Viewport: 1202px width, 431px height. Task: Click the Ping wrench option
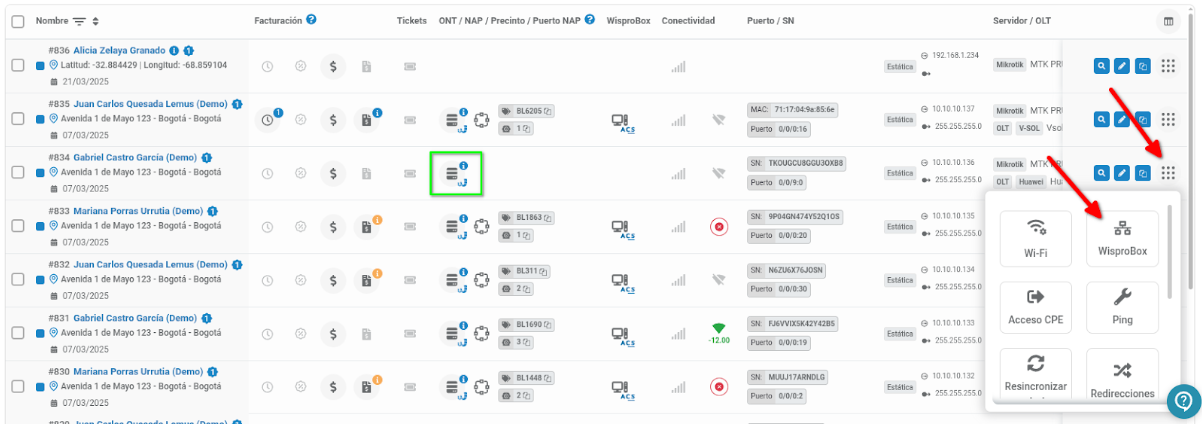click(1122, 308)
